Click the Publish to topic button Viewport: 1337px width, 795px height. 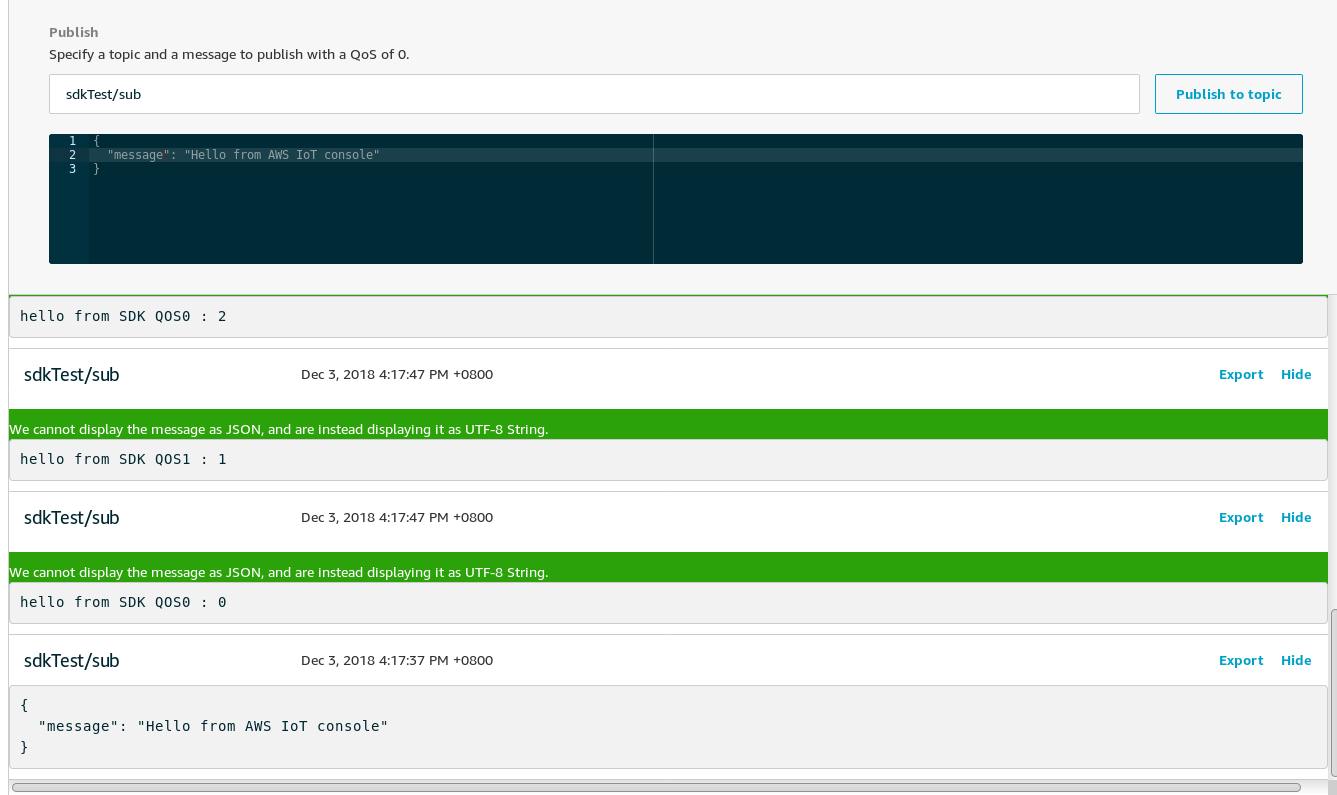click(1228, 94)
